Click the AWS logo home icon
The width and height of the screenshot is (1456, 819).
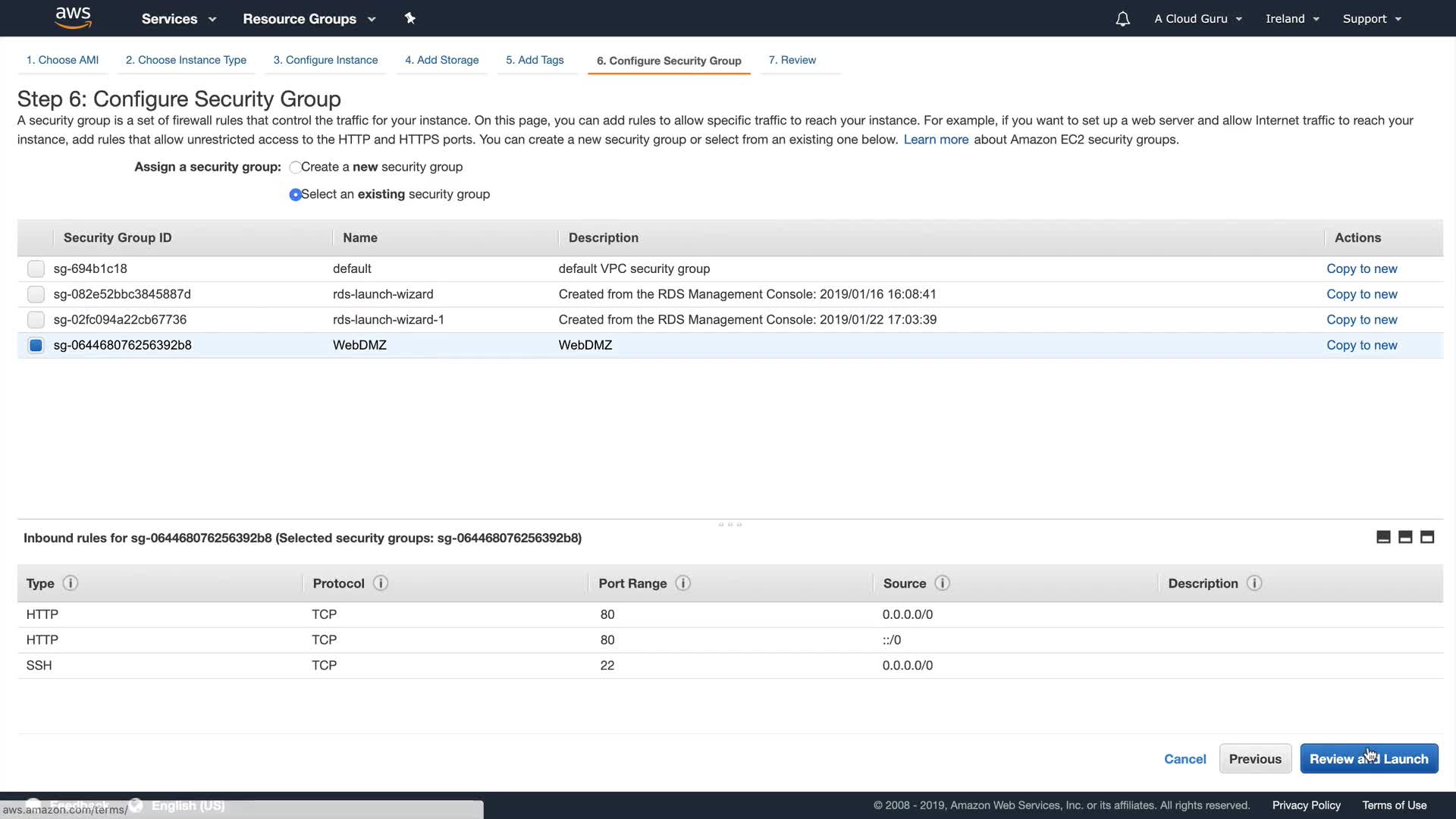coord(73,17)
